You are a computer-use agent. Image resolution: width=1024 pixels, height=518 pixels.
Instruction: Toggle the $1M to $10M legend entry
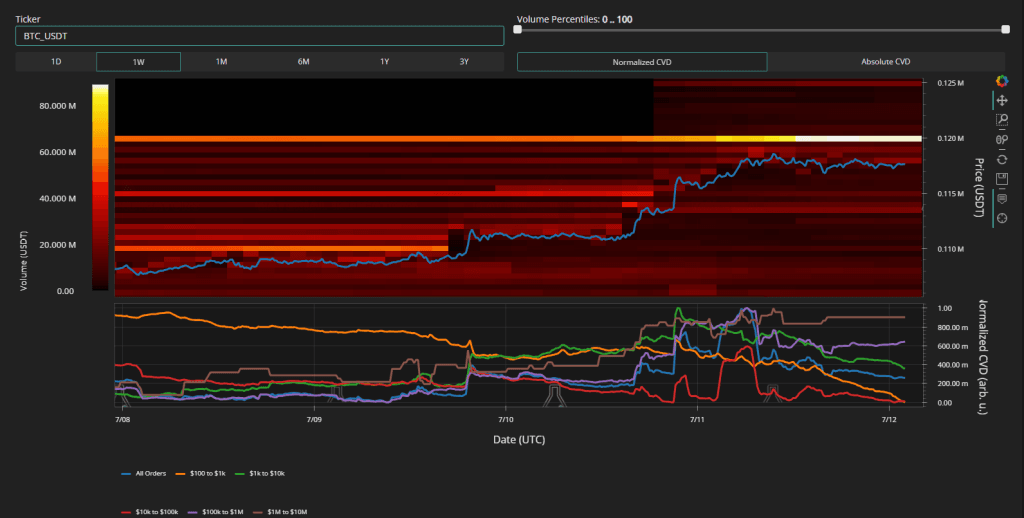pos(279,511)
